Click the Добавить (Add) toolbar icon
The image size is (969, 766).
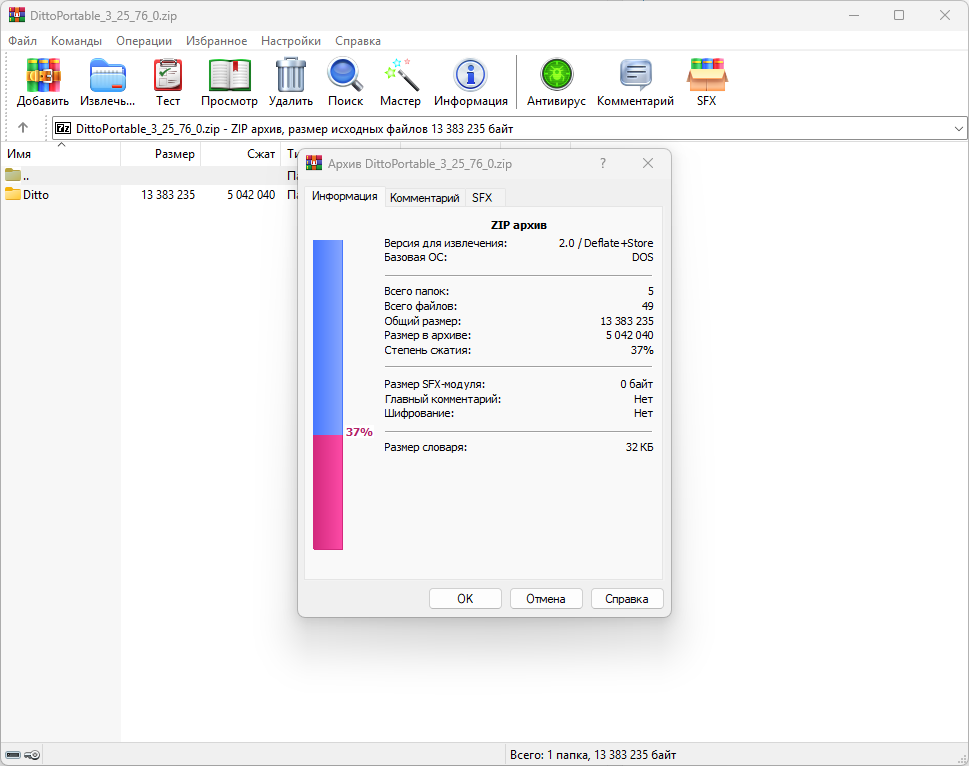(x=43, y=75)
